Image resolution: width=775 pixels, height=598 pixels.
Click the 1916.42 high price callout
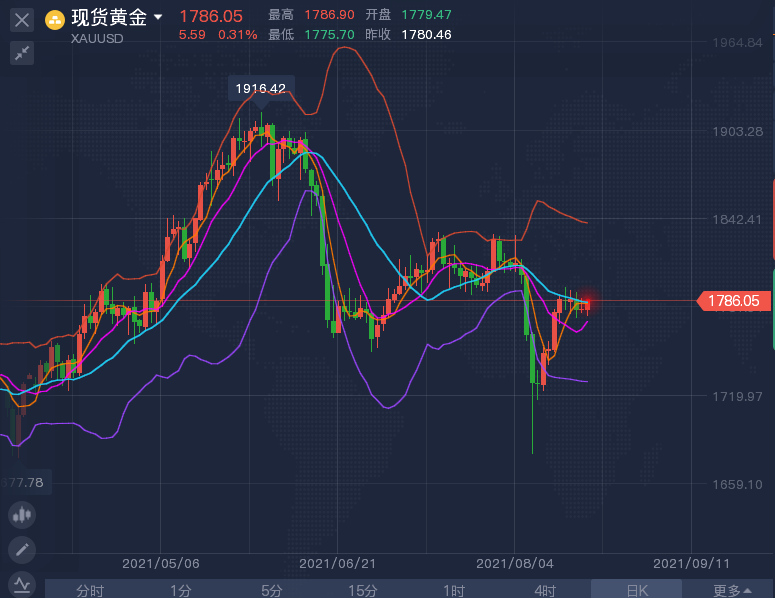261,88
